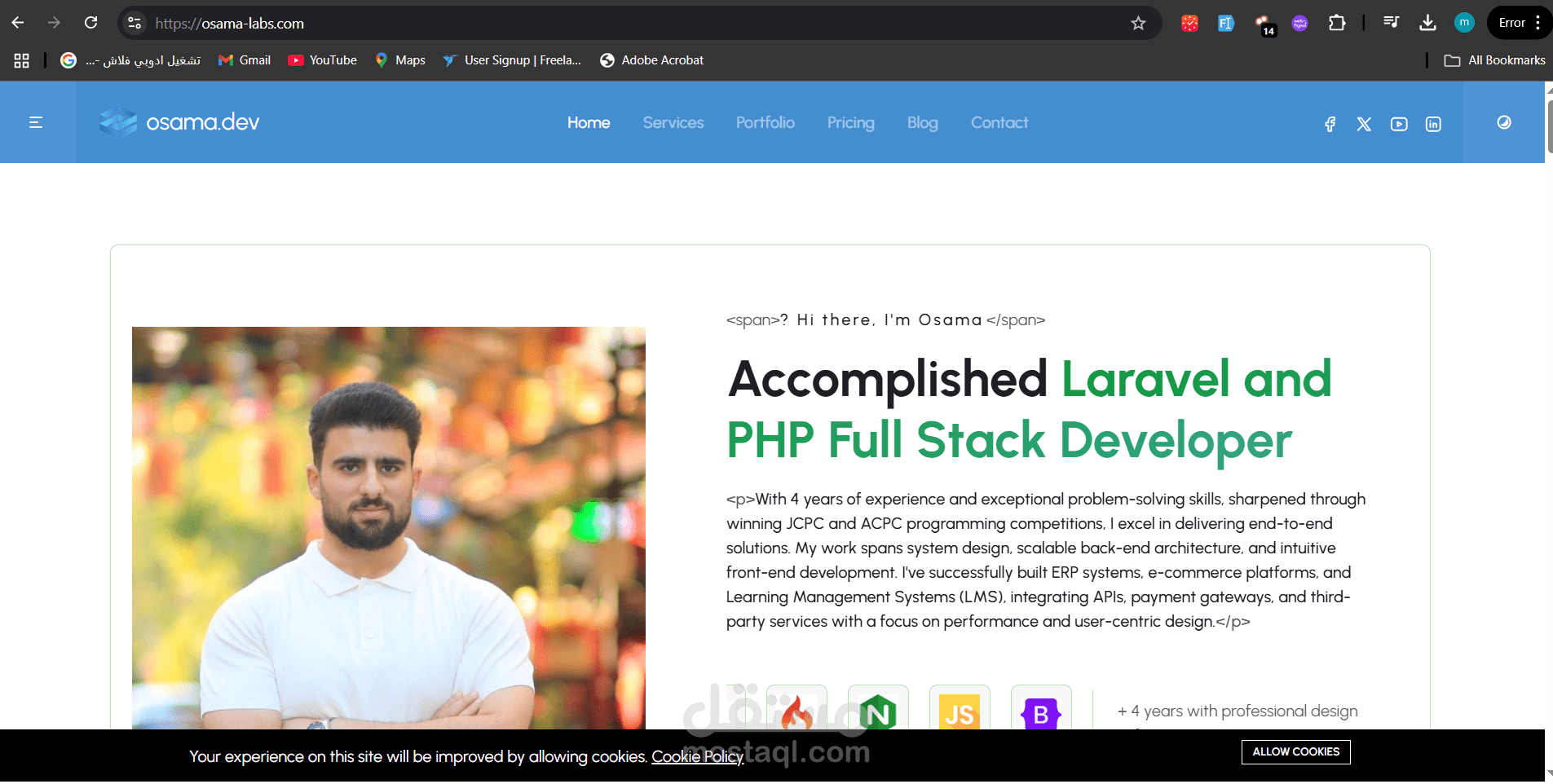Open the User Signup Freelancer bookmark
1553x784 pixels.
coord(512,60)
